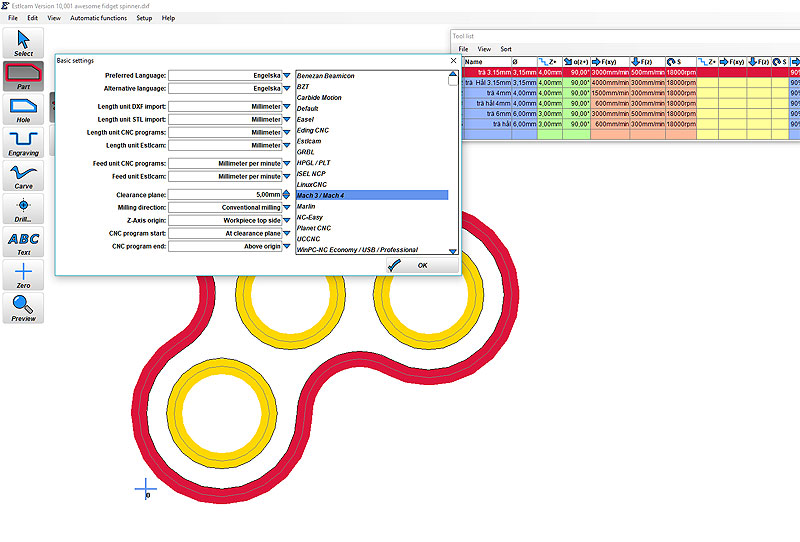Screen dimensions: 800x542
Task: Click the ABC Text tool
Action: (x=24, y=242)
